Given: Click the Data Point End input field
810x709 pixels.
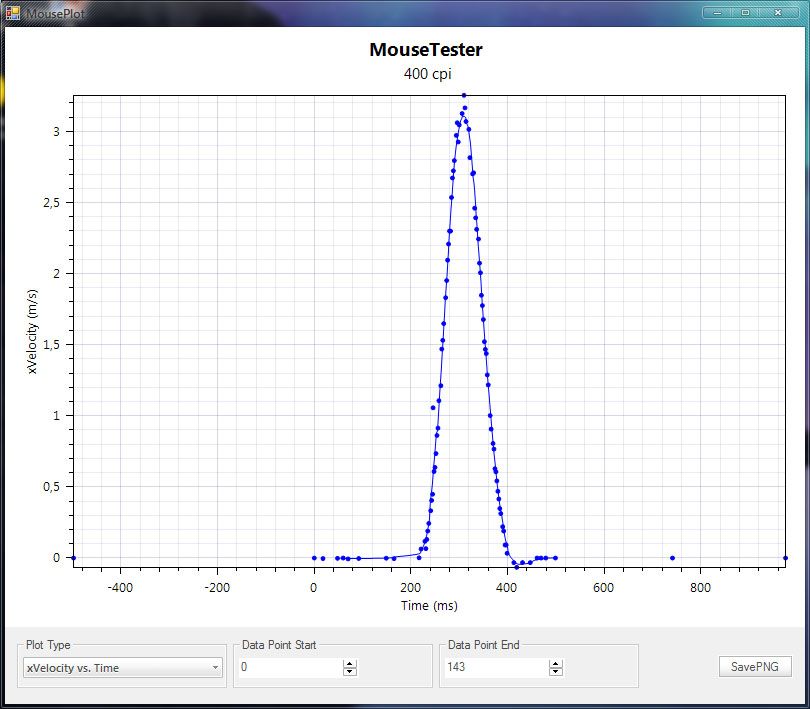Looking at the screenshot, I should click(x=496, y=667).
